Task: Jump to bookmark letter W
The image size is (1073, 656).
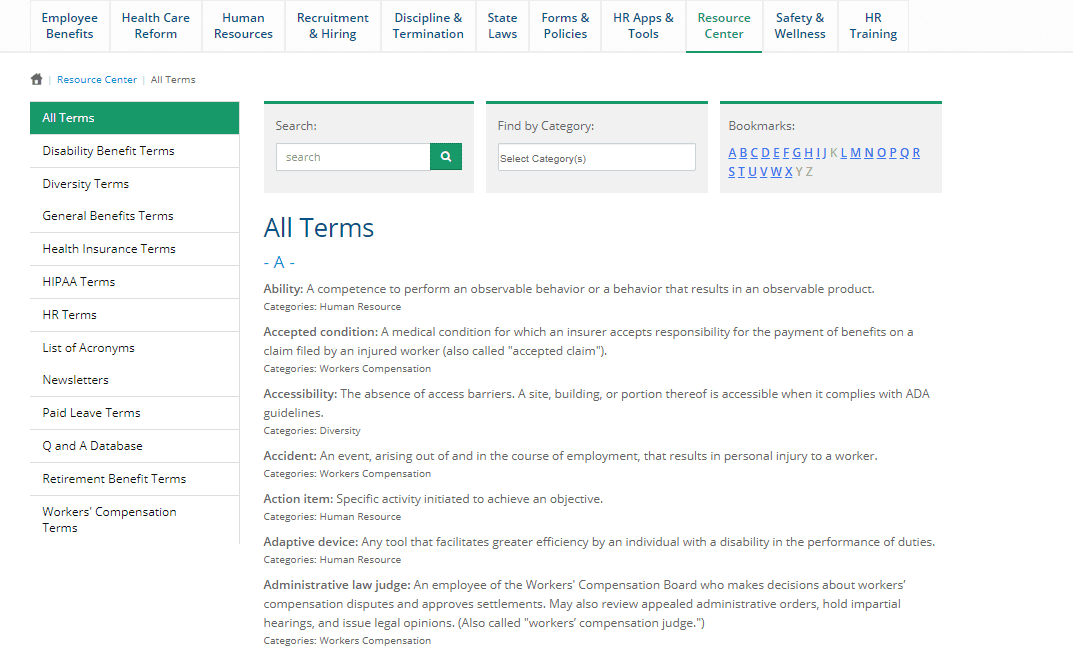Action: (x=776, y=172)
